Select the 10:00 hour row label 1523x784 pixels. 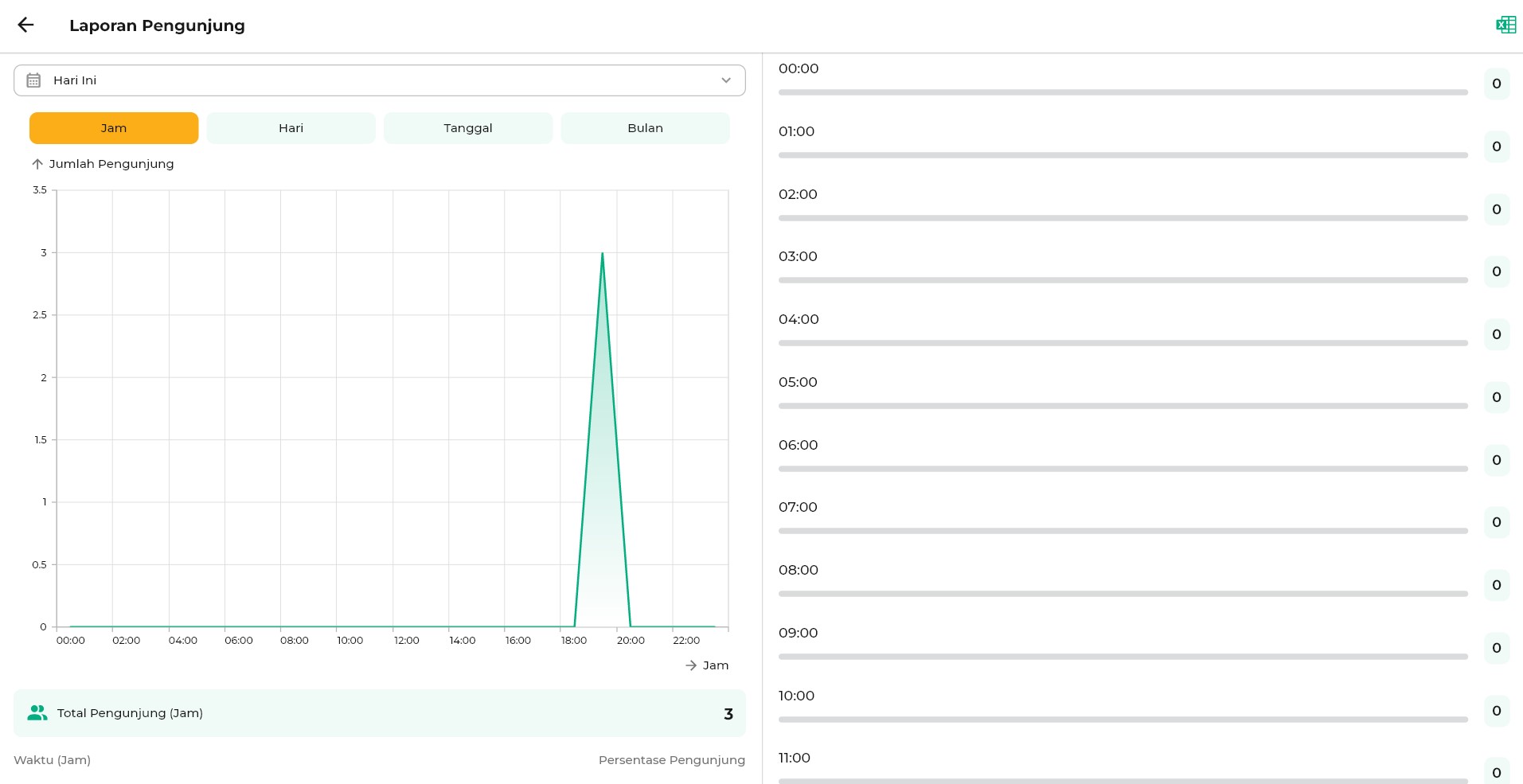(796, 696)
